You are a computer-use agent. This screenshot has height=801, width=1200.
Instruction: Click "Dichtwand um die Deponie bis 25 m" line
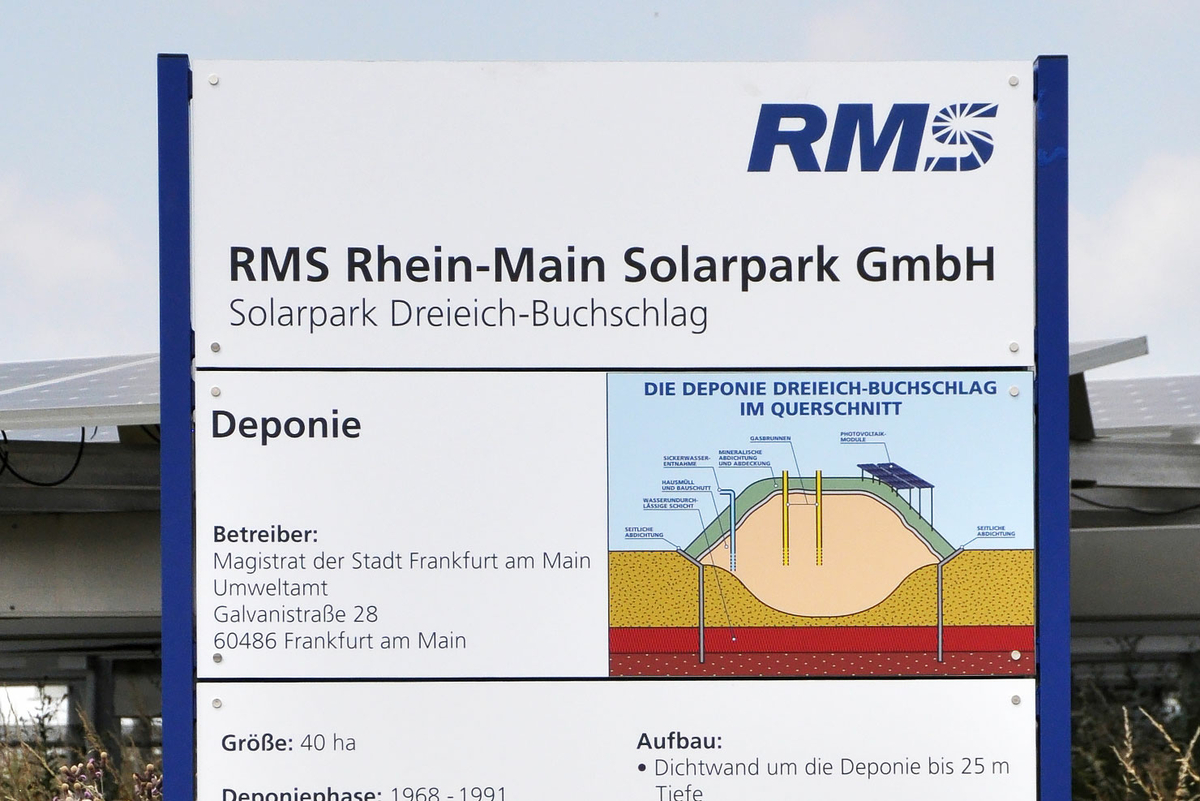[832, 767]
